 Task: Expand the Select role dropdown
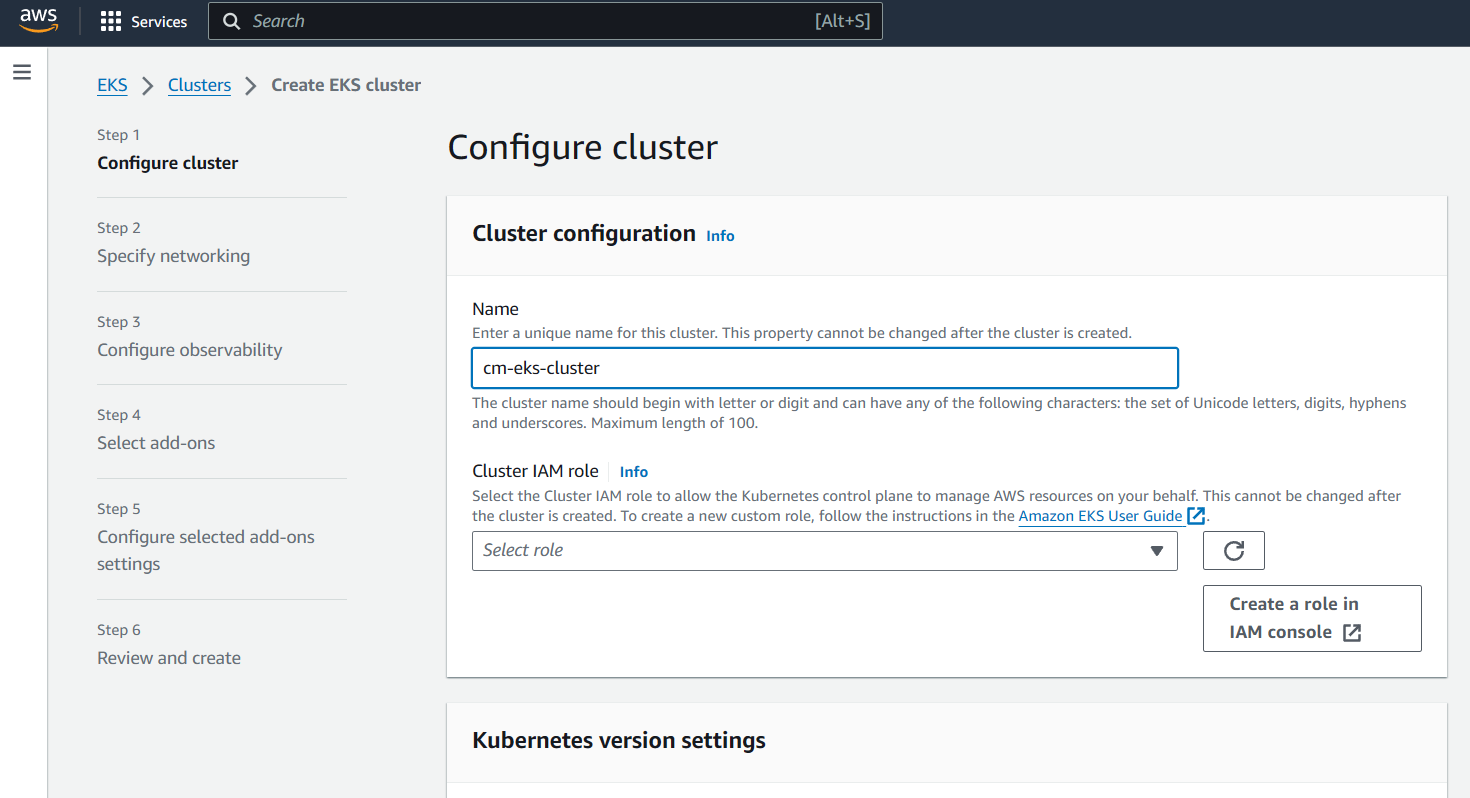[x=810, y=551]
